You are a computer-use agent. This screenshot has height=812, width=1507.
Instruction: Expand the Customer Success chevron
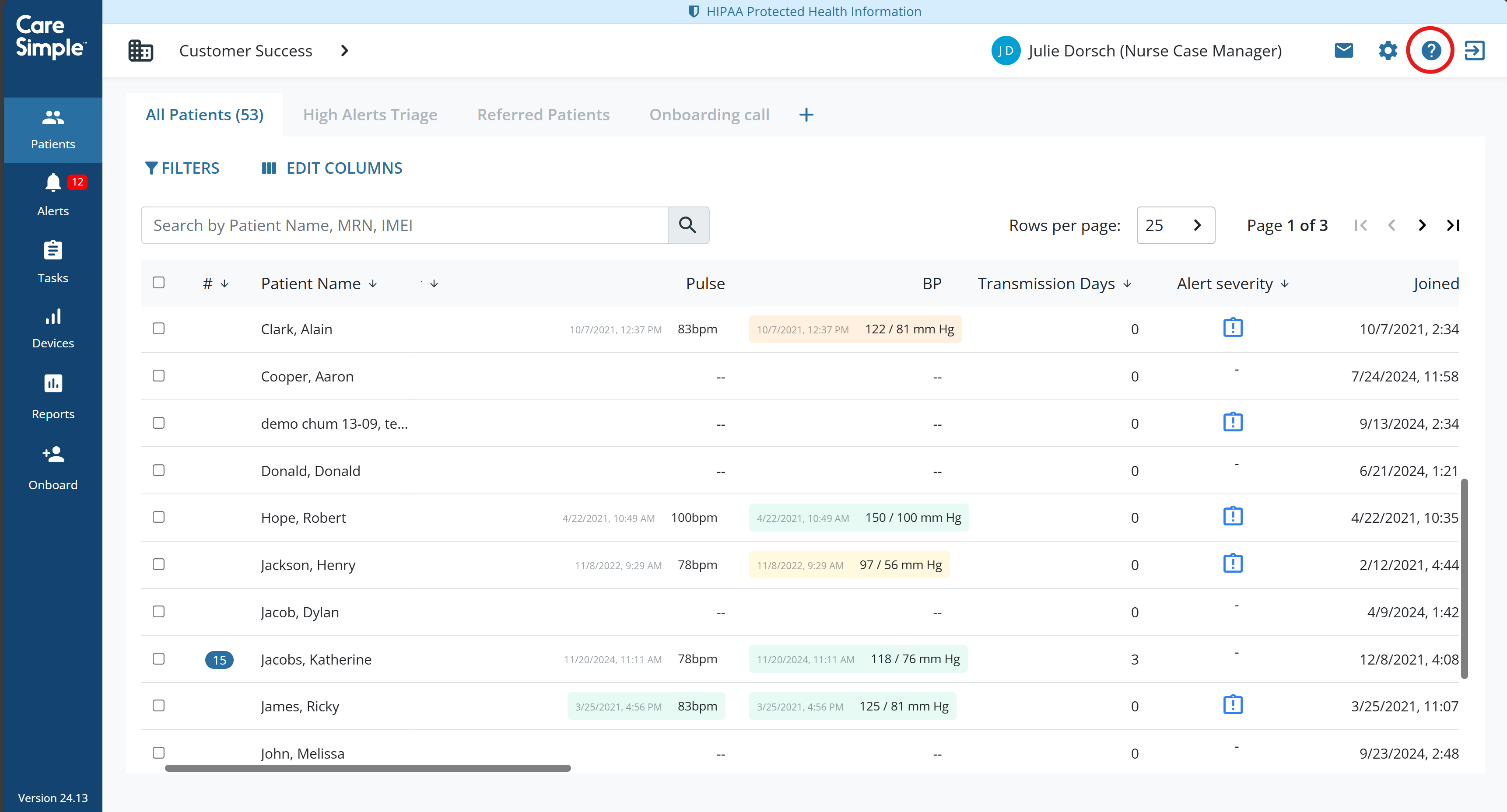[344, 51]
